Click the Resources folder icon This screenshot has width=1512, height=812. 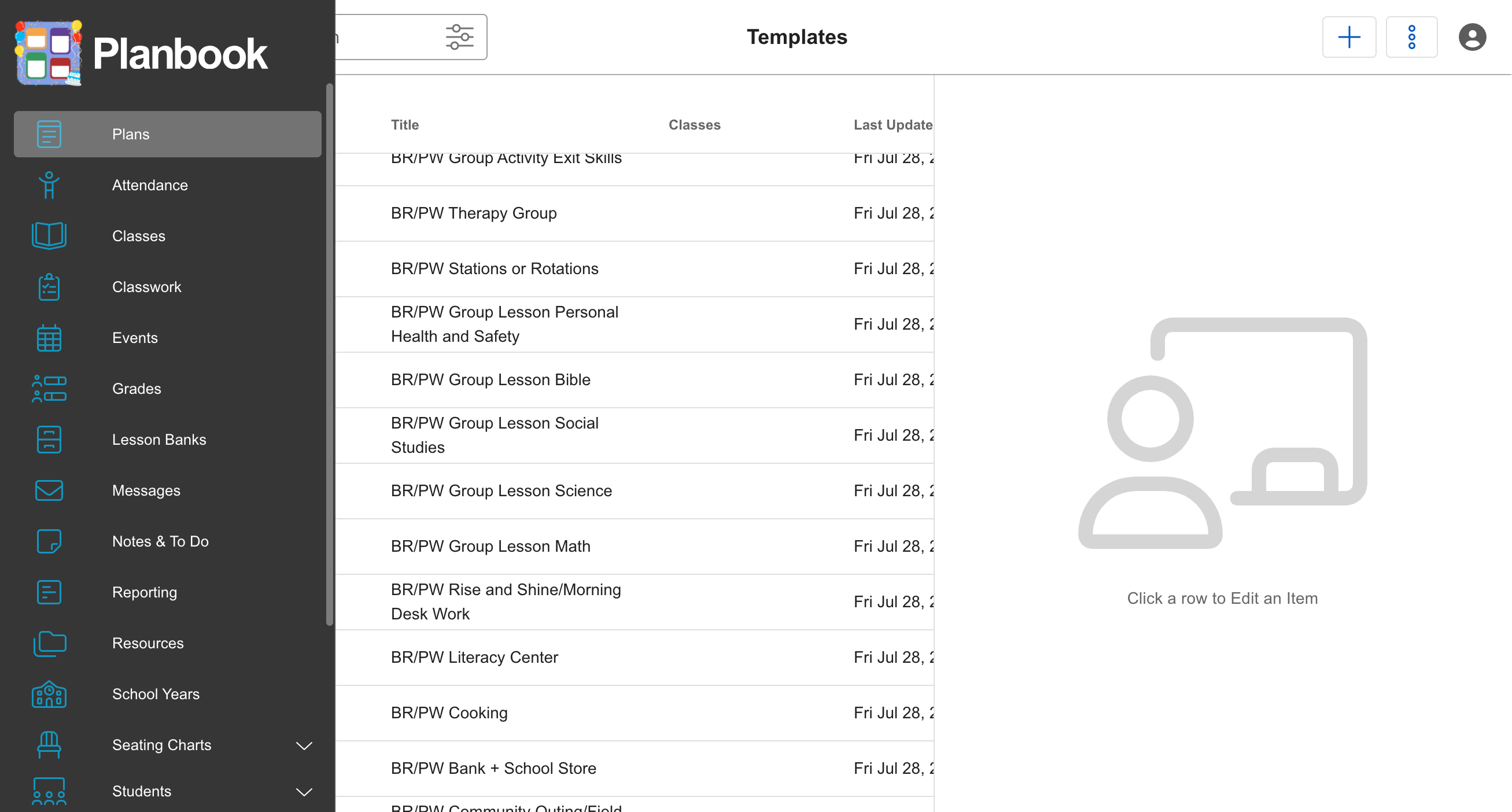click(49, 643)
